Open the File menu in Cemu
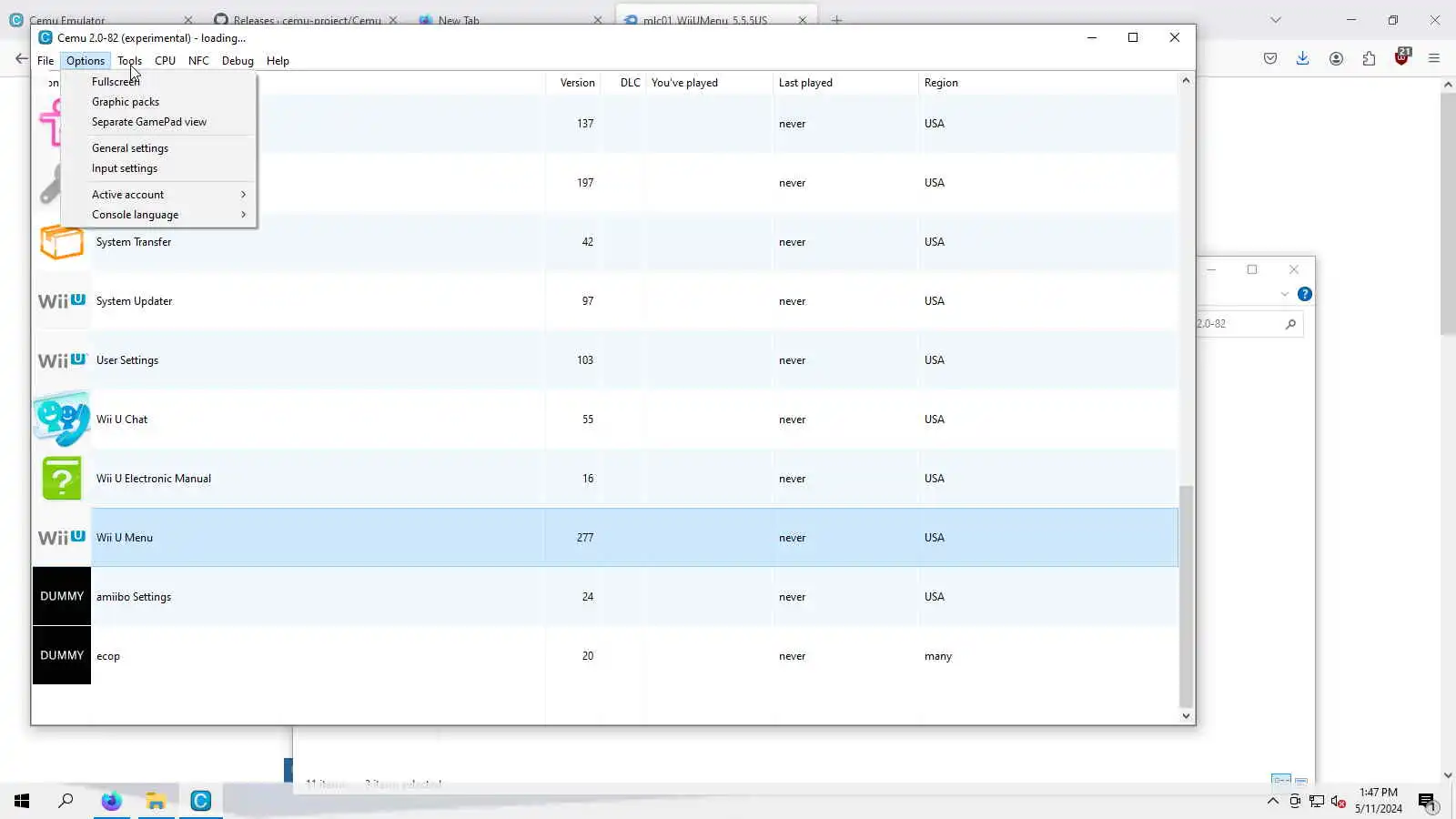 [45, 61]
